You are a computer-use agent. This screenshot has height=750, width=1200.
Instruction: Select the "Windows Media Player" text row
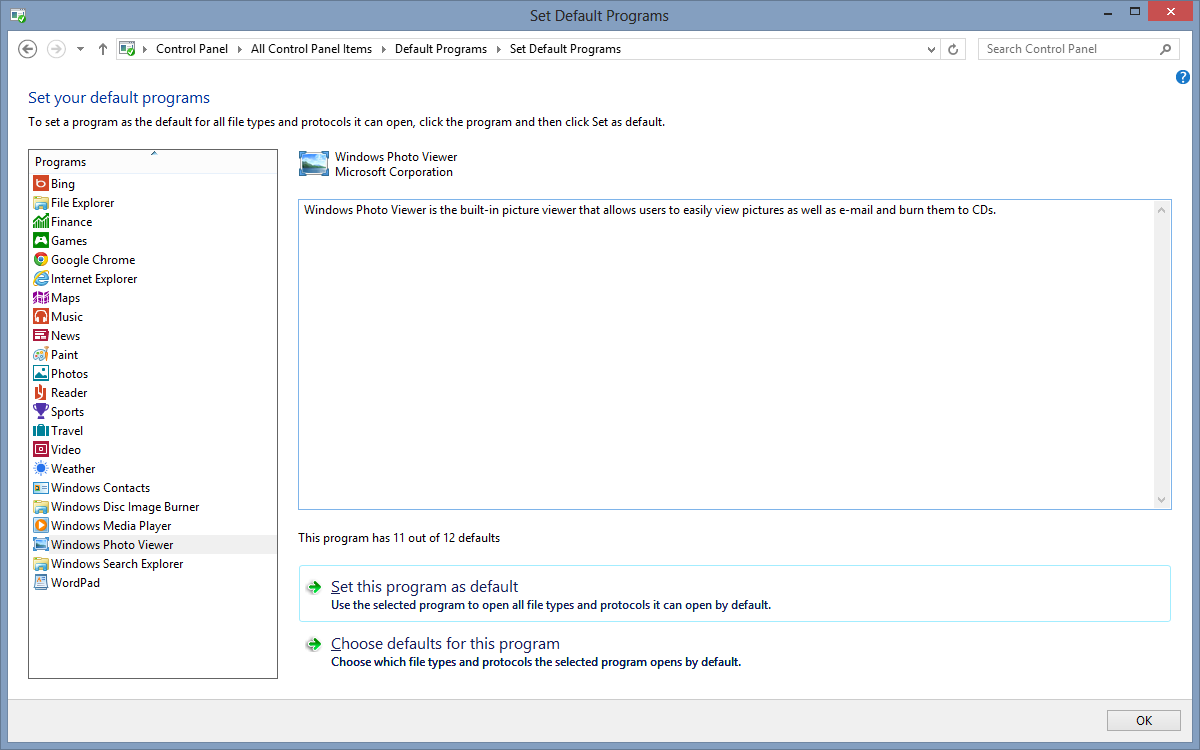coord(111,526)
